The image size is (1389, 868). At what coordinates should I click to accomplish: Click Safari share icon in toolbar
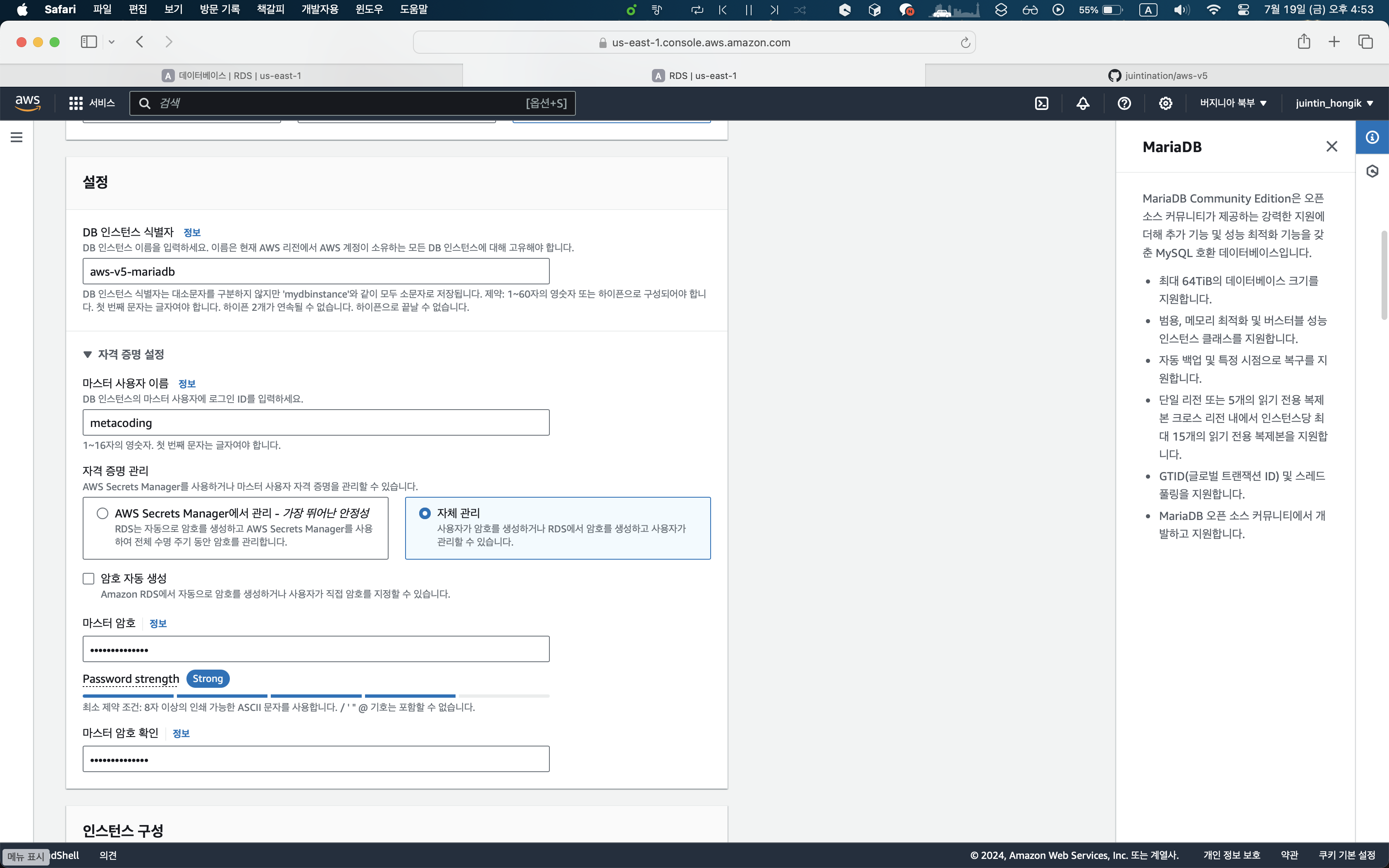tap(1303, 42)
